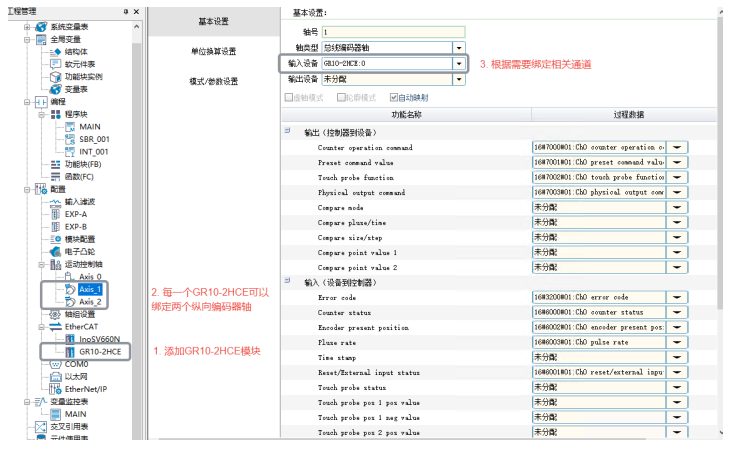Select Axis_0 in the project tree

coord(90,277)
